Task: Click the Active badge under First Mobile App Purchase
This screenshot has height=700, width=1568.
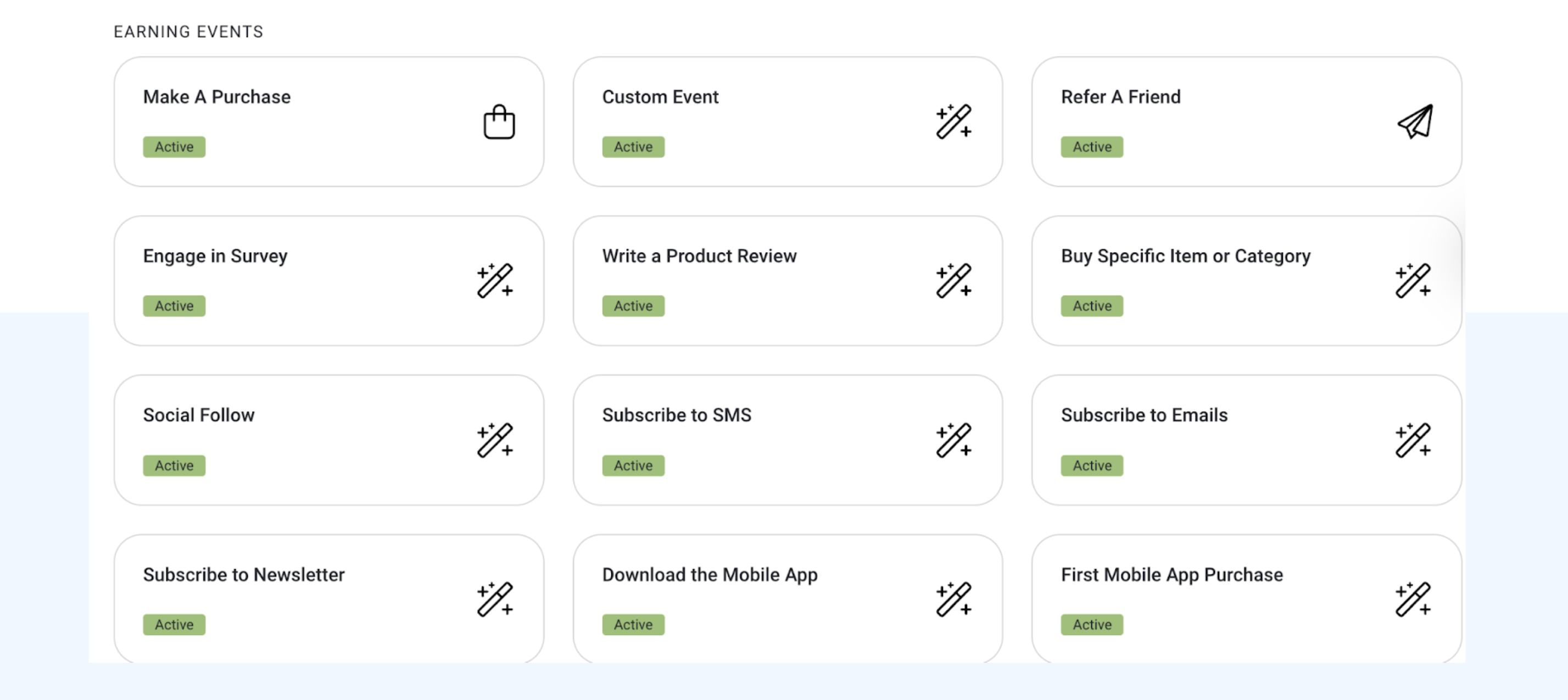Action: 1092,625
